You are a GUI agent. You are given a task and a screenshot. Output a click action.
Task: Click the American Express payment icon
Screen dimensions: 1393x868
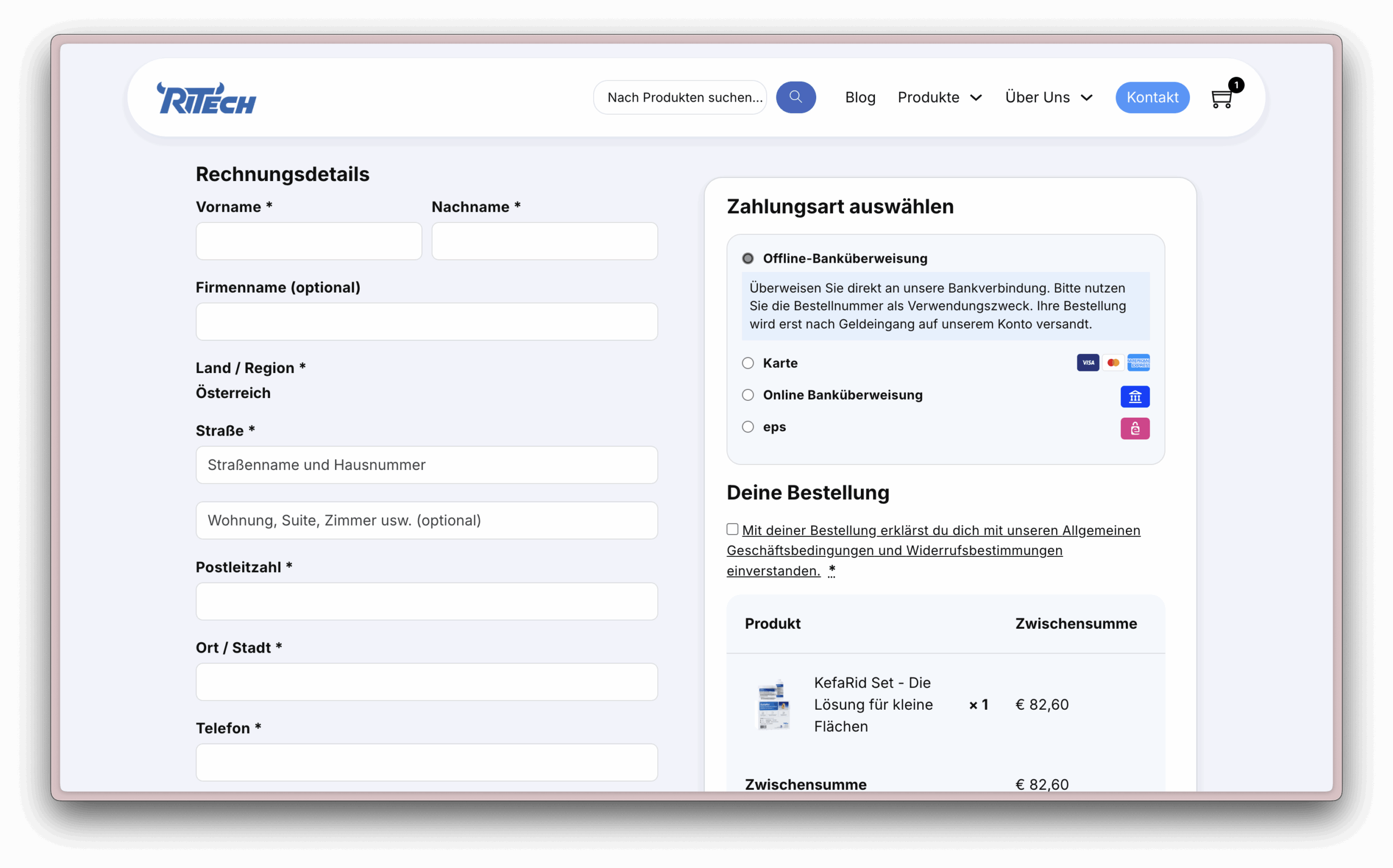point(1139,363)
